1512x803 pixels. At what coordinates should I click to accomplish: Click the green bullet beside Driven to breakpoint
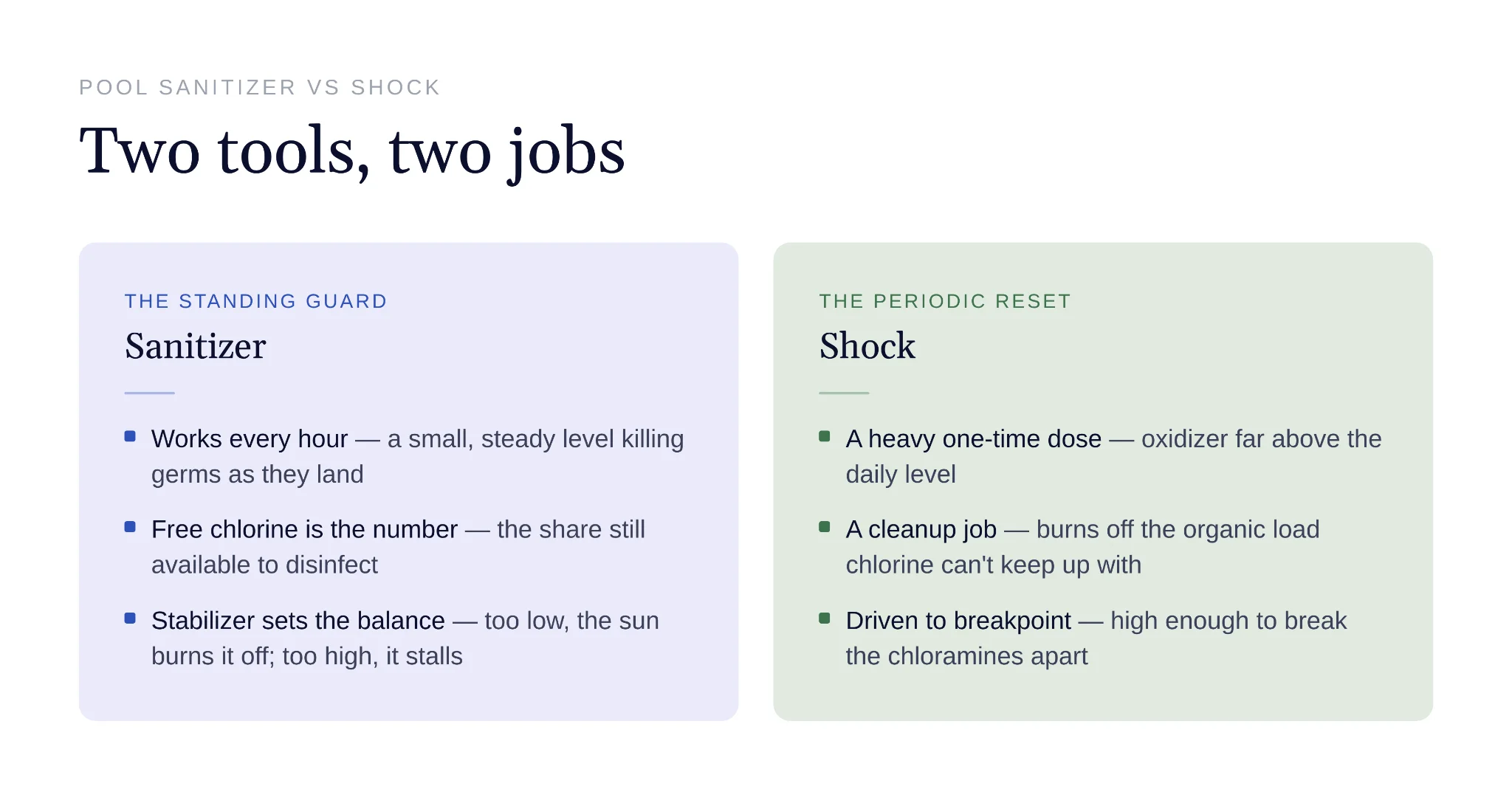tap(825, 618)
